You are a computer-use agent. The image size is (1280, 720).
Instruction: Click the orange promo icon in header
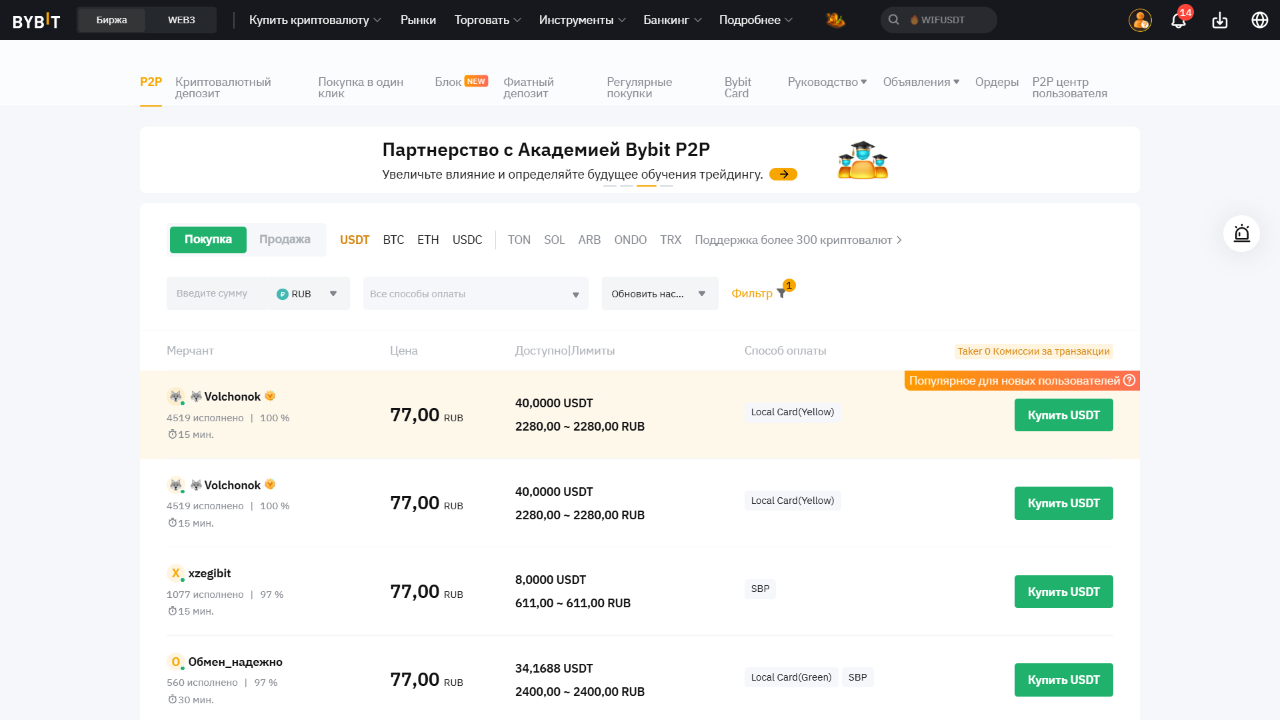coord(835,20)
